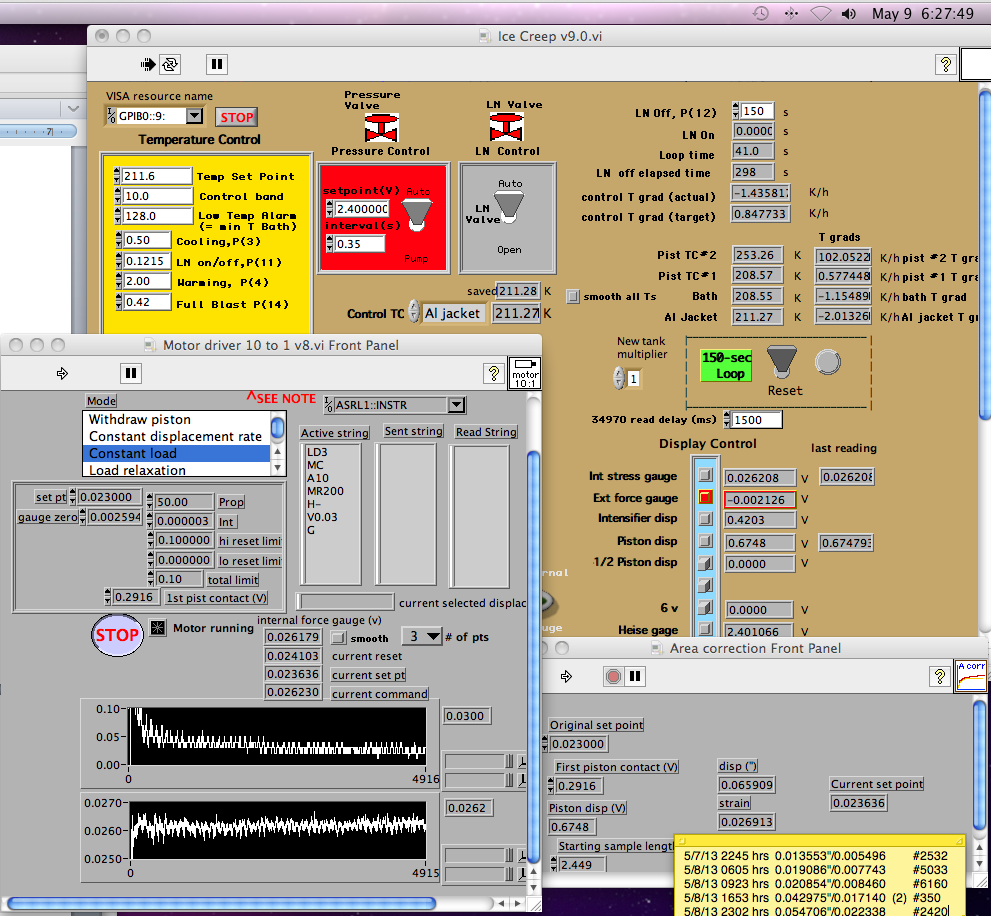Open the GPIB0::9 VISA resource dropdown
The height and width of the screenshot is (916, 991).
coord(194,116)
